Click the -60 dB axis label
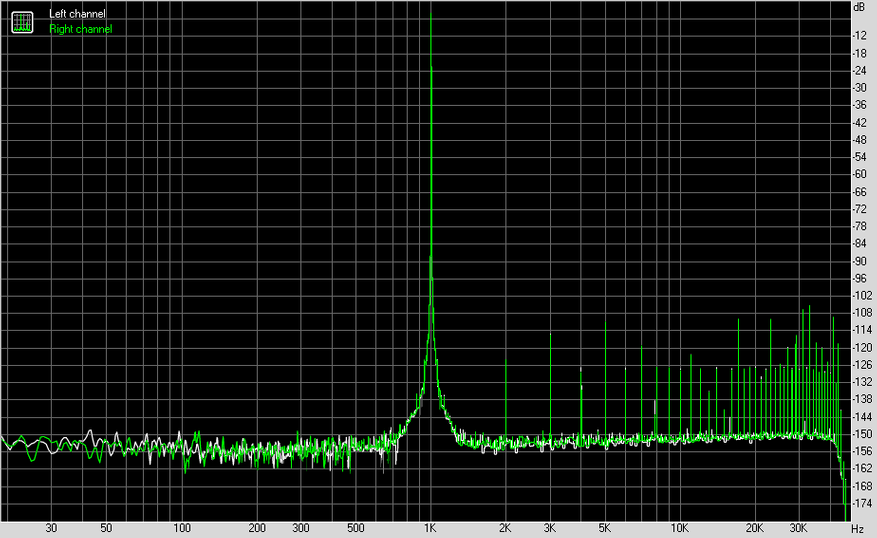 (859, 174)
